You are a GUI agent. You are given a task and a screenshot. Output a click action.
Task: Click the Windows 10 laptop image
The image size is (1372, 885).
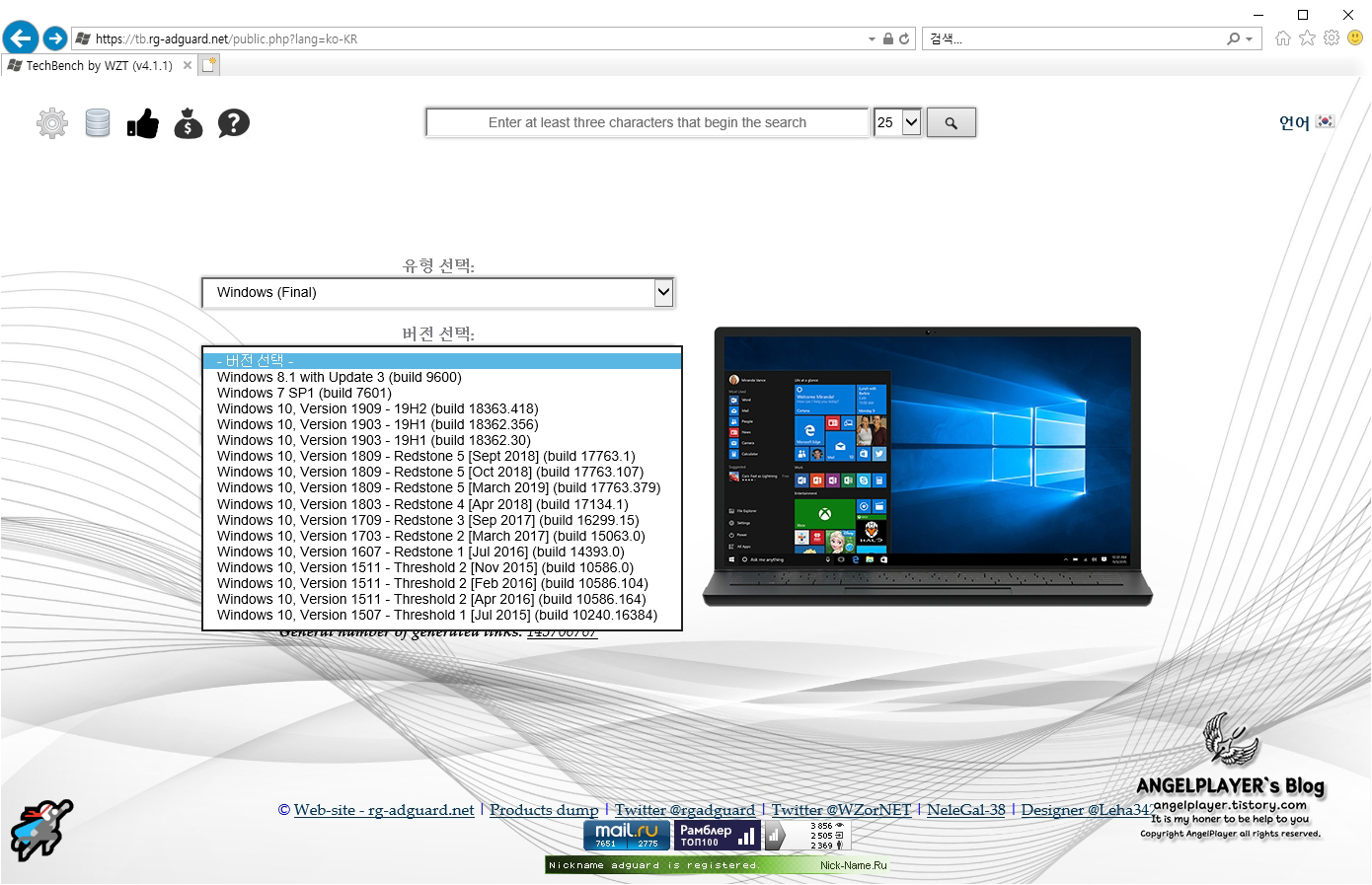[x=927, y=466]
